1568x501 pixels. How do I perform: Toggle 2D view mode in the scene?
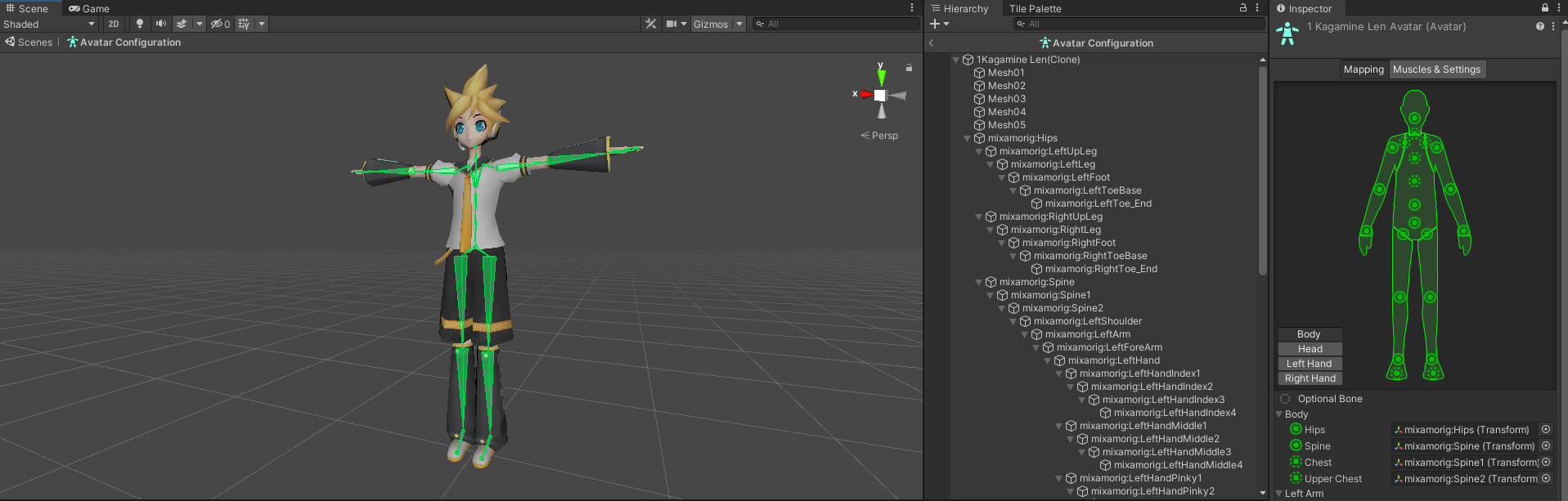coord(114,24)
